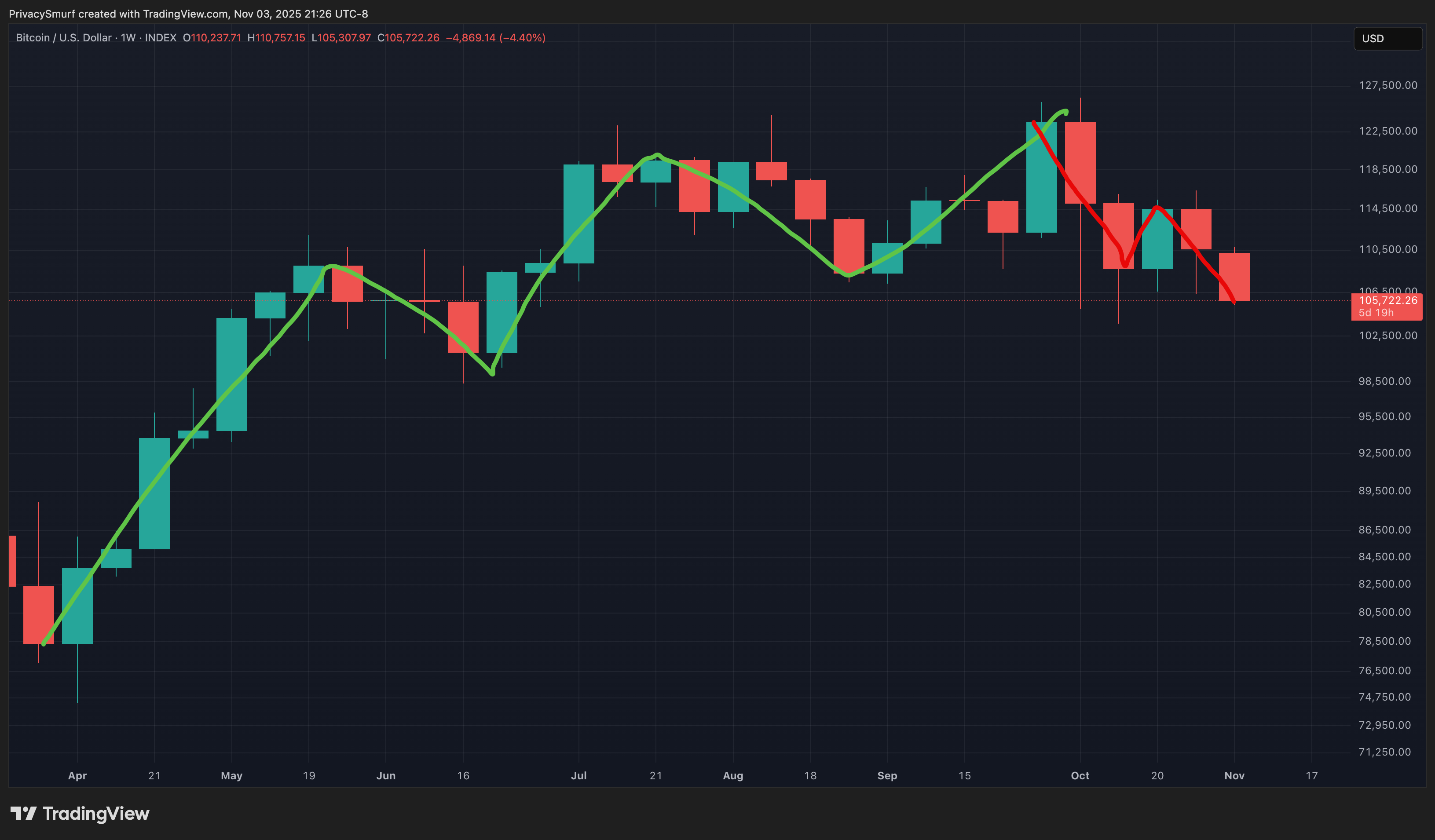The width and height of the screenshot is (1435, 840).
Task: Click the TradingView logo at bottom left
Action: click(80, 813)
